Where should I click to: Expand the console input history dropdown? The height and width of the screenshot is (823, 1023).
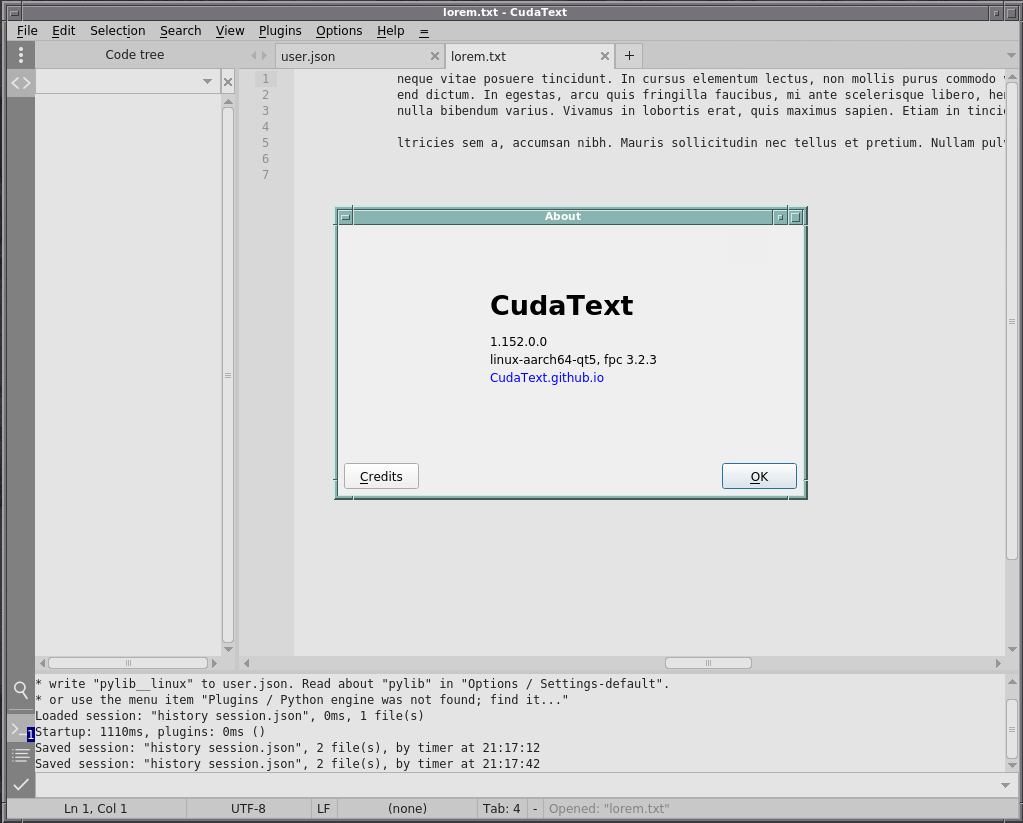[1006, 785]
